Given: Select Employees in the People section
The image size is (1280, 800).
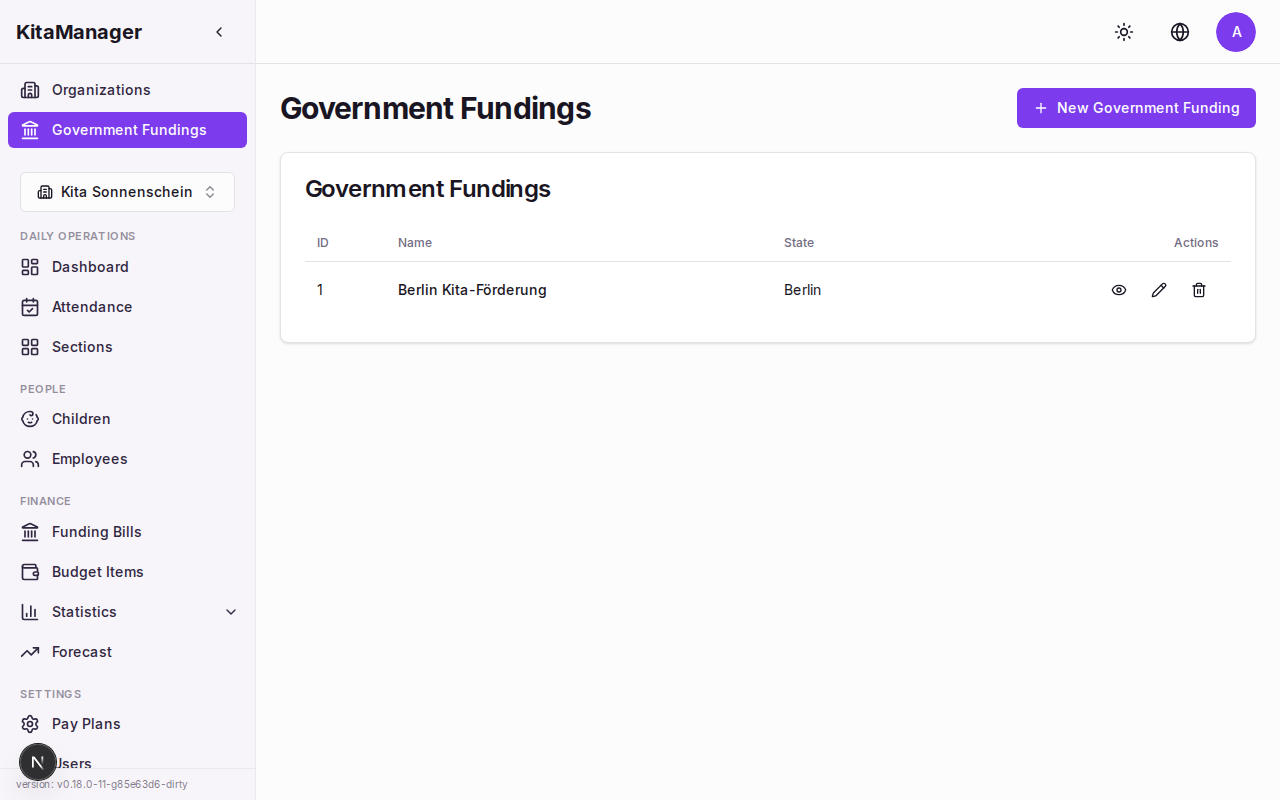Looking at the screenshot, I should (x=89, y=459).
